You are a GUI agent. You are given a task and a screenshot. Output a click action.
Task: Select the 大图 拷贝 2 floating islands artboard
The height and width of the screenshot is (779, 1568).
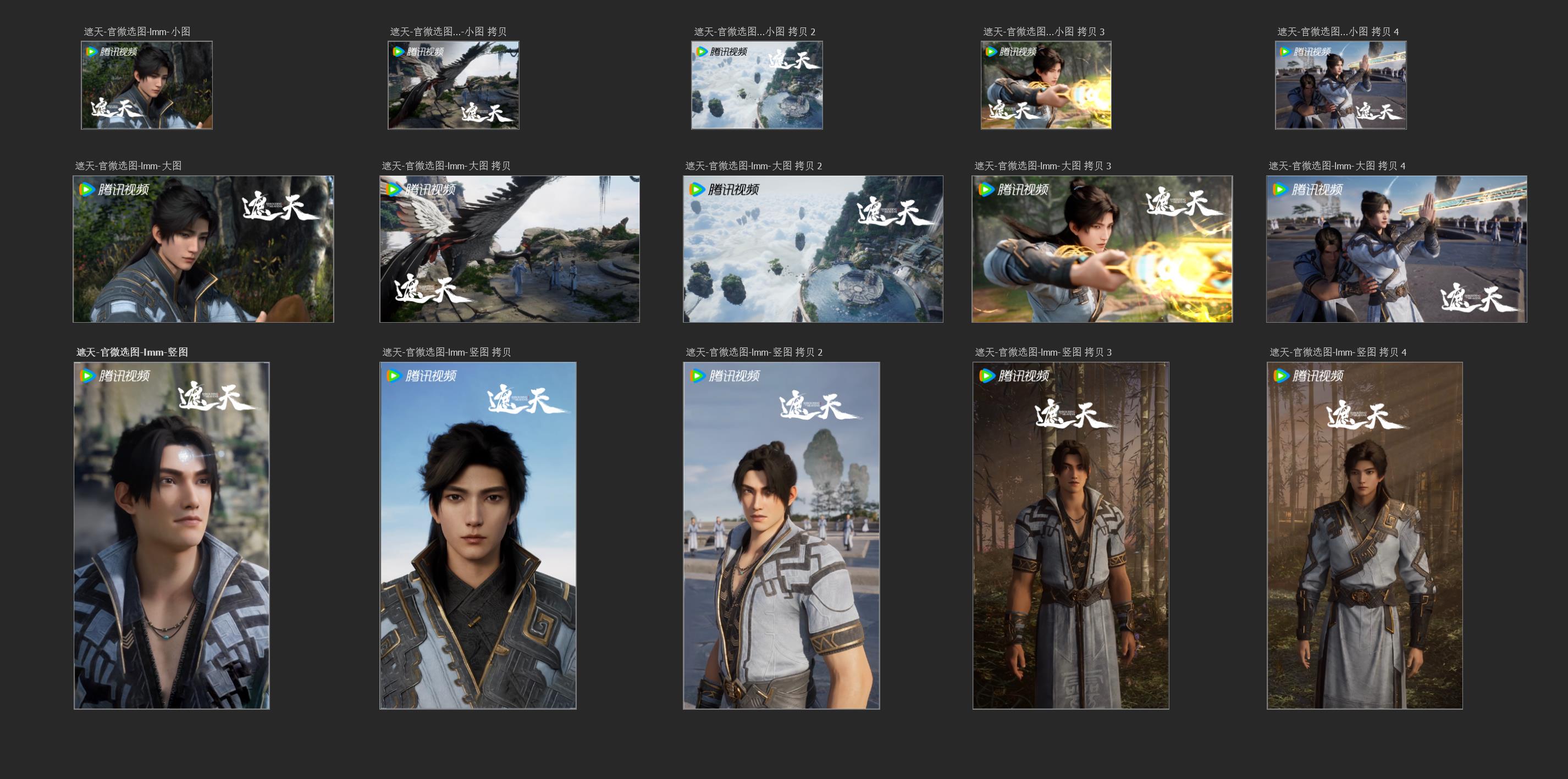click(813, 249)
